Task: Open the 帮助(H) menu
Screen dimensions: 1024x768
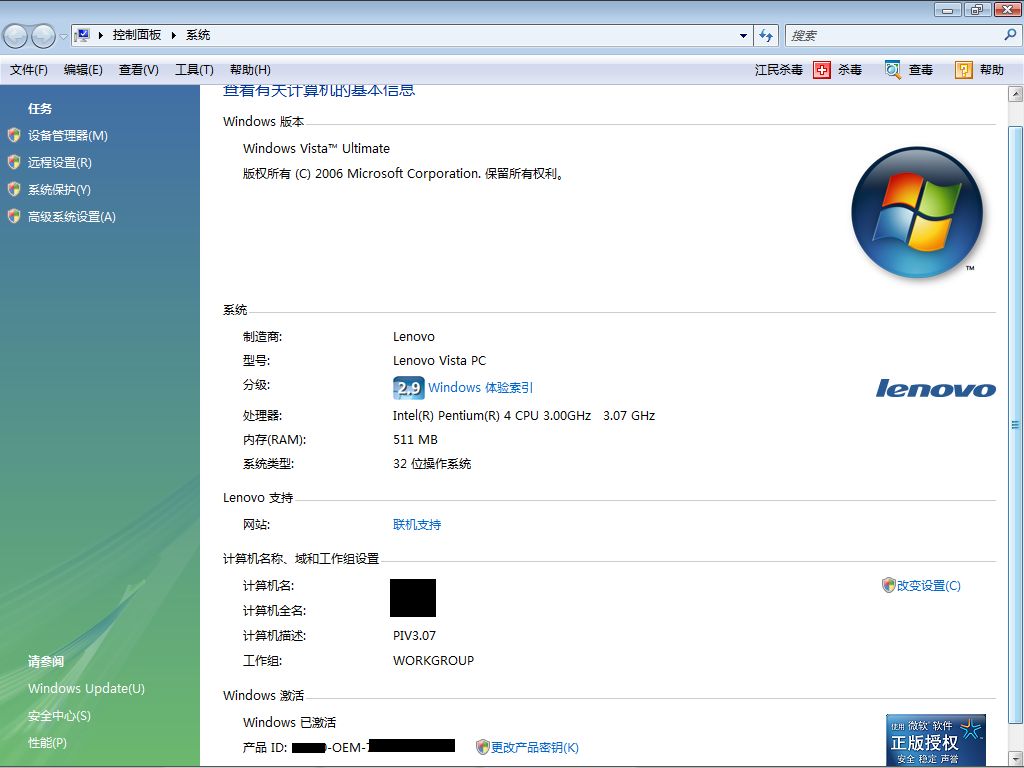Action: tap(250, 70)
